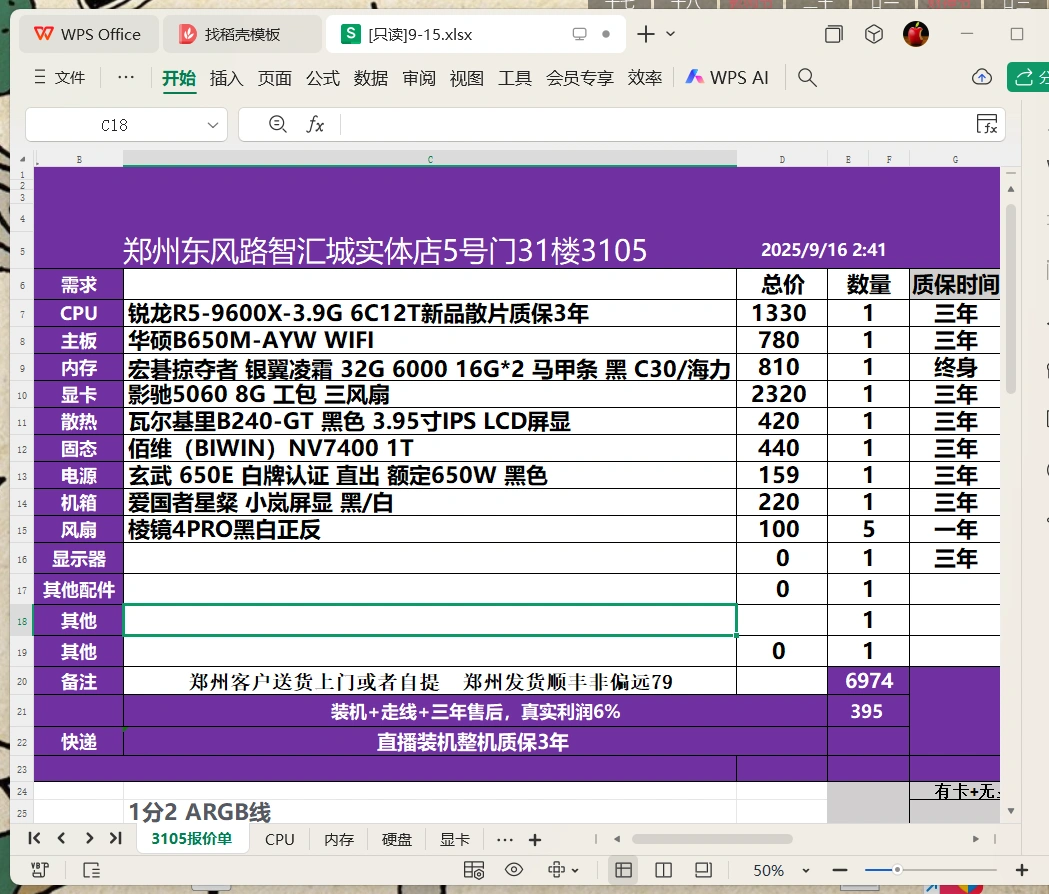Select the [只读]9-15.xlsx document tab
This screenshot has height=894, width=1049.
tap(475, 34)
